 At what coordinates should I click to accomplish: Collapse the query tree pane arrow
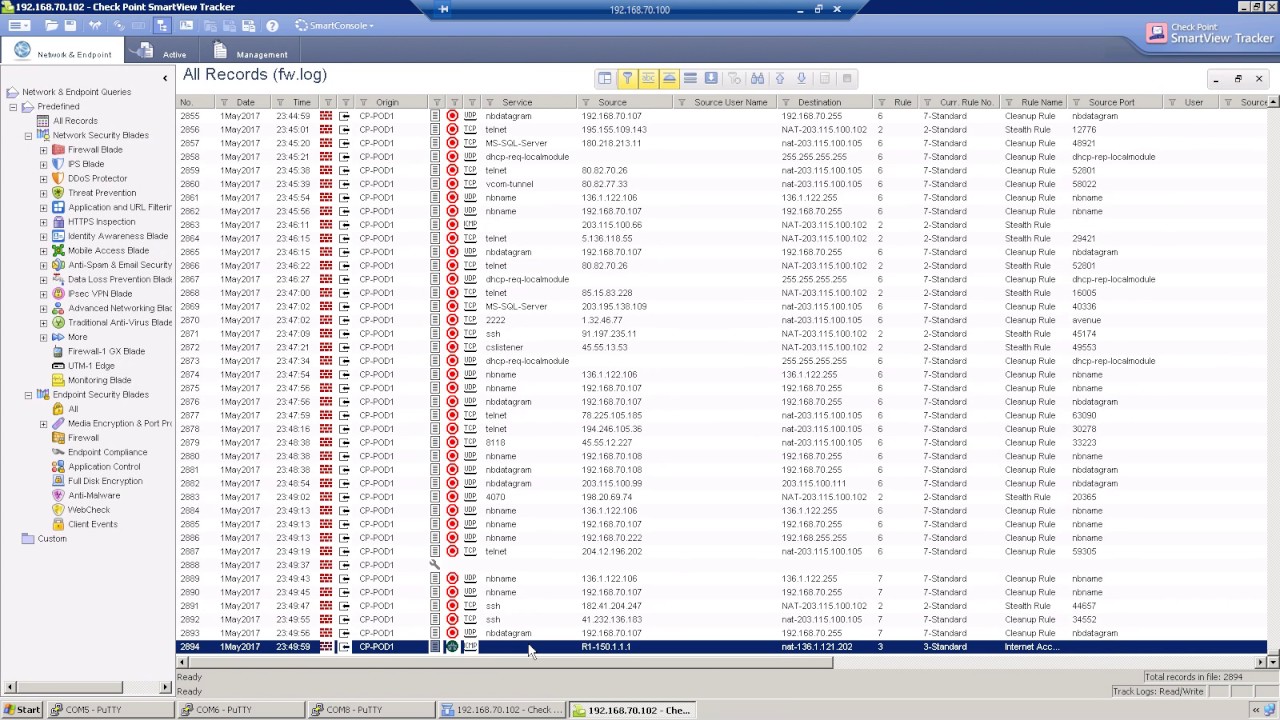165,78
